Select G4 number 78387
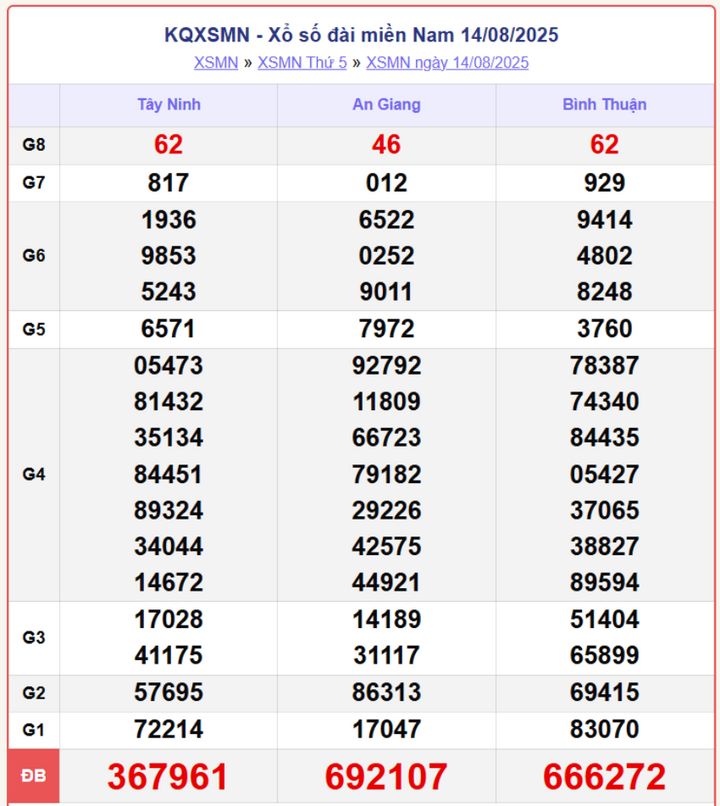 (x=604, y=366)
